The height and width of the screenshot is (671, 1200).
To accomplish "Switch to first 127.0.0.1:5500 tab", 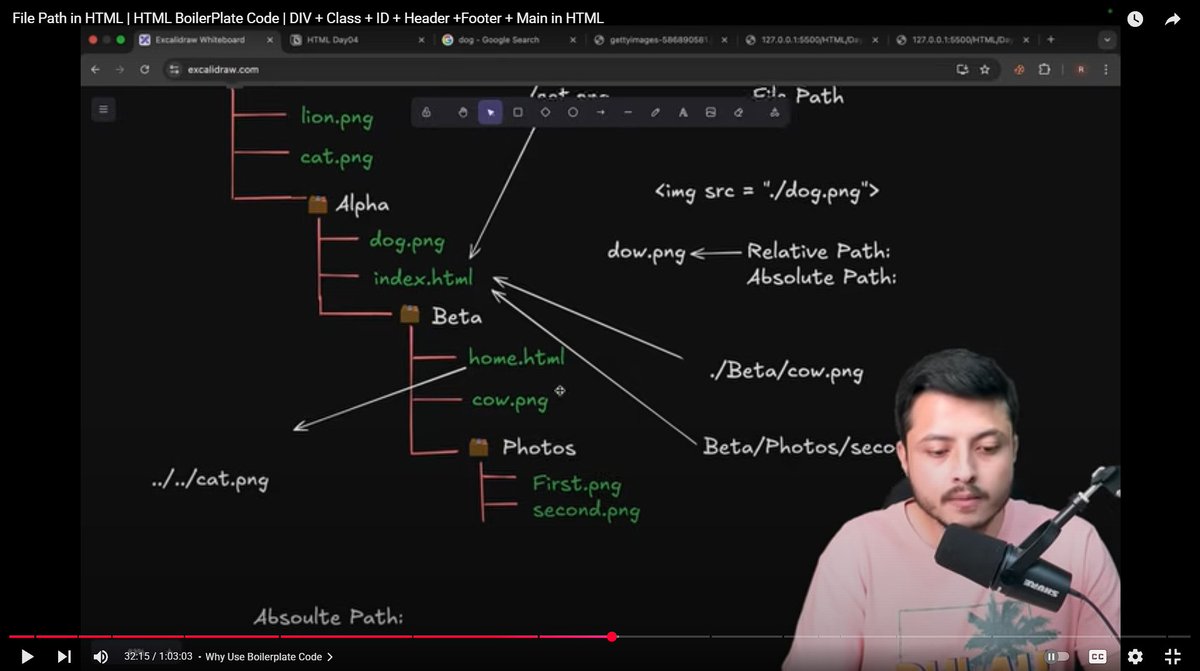I will [x=810, y=40].
